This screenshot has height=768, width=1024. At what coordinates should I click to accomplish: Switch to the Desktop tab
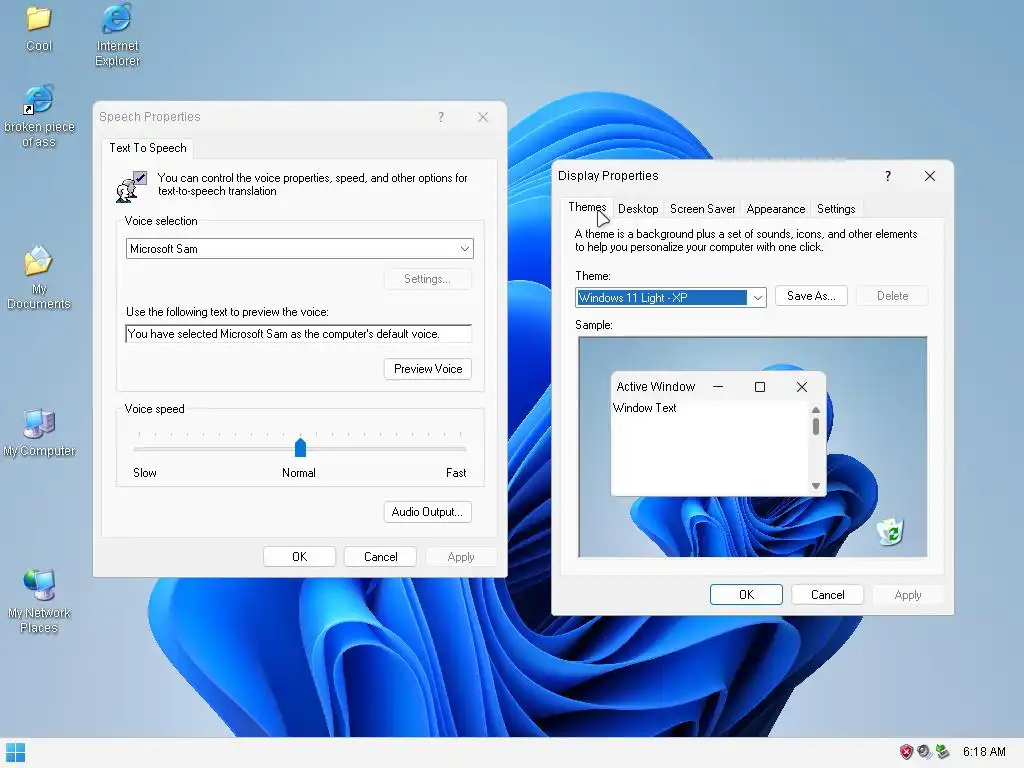click(x=638, y=209)
